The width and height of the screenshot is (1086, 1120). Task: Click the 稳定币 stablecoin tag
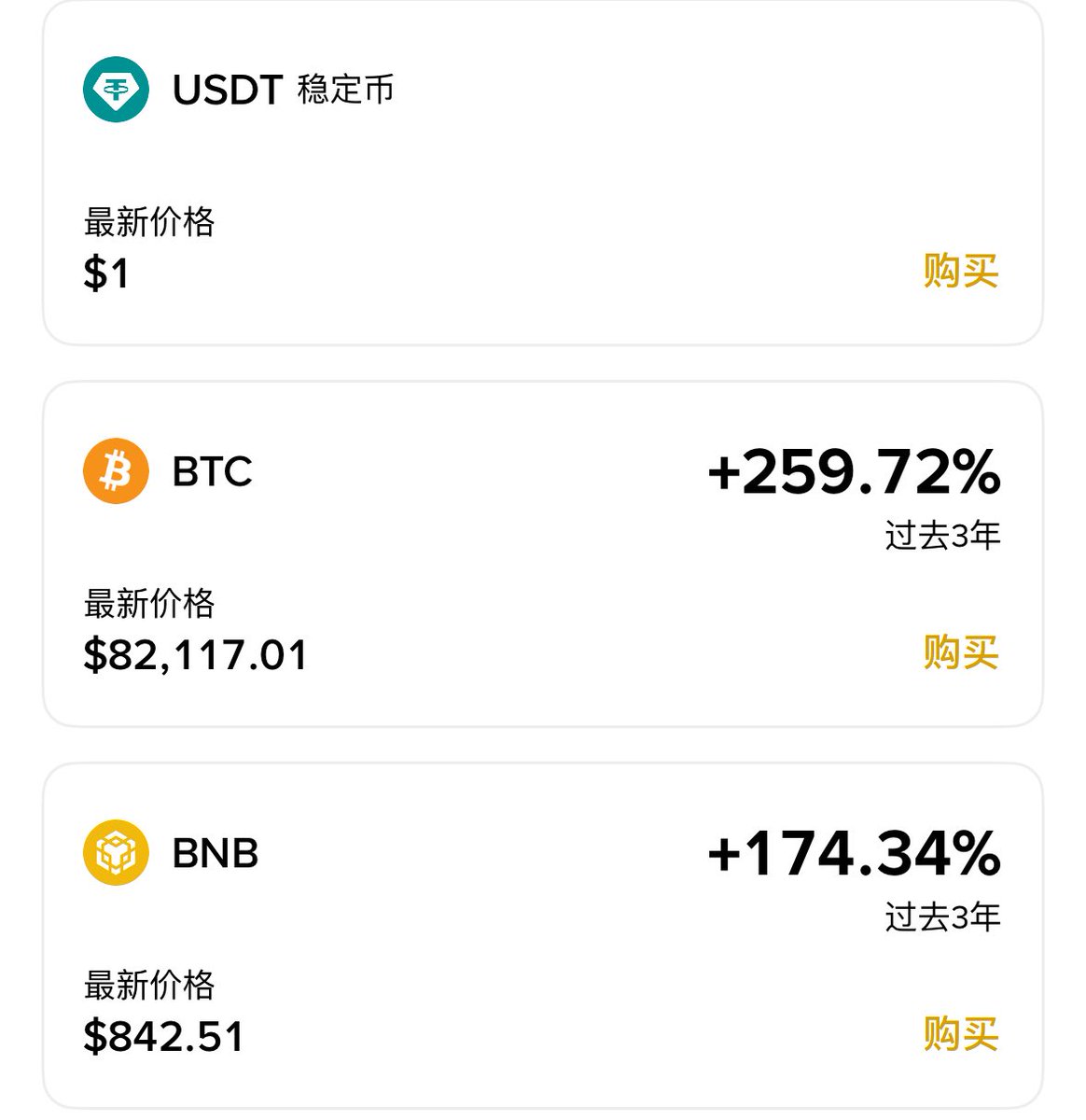pos(346,91)
